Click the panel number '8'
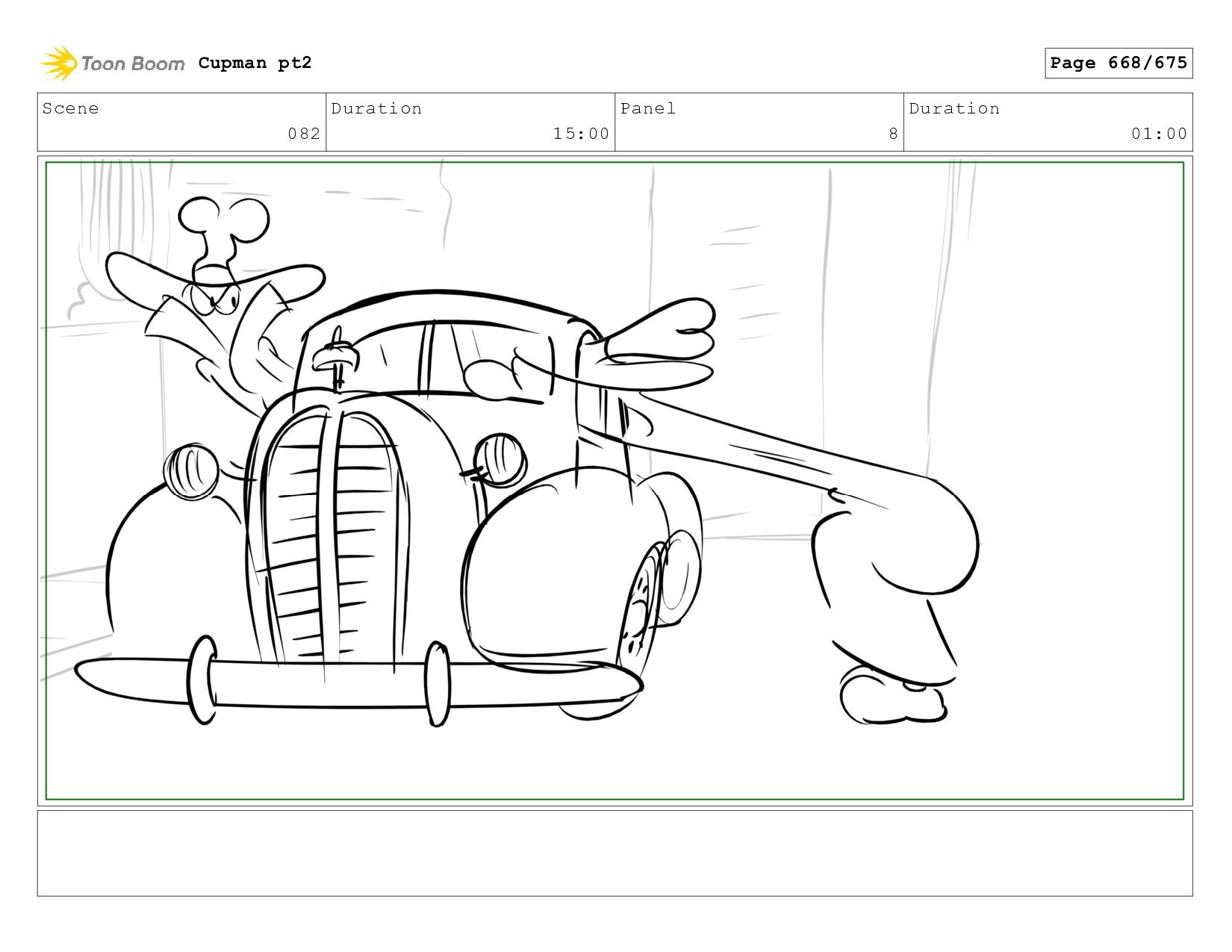1232x952 pixels. pos(893,134)
